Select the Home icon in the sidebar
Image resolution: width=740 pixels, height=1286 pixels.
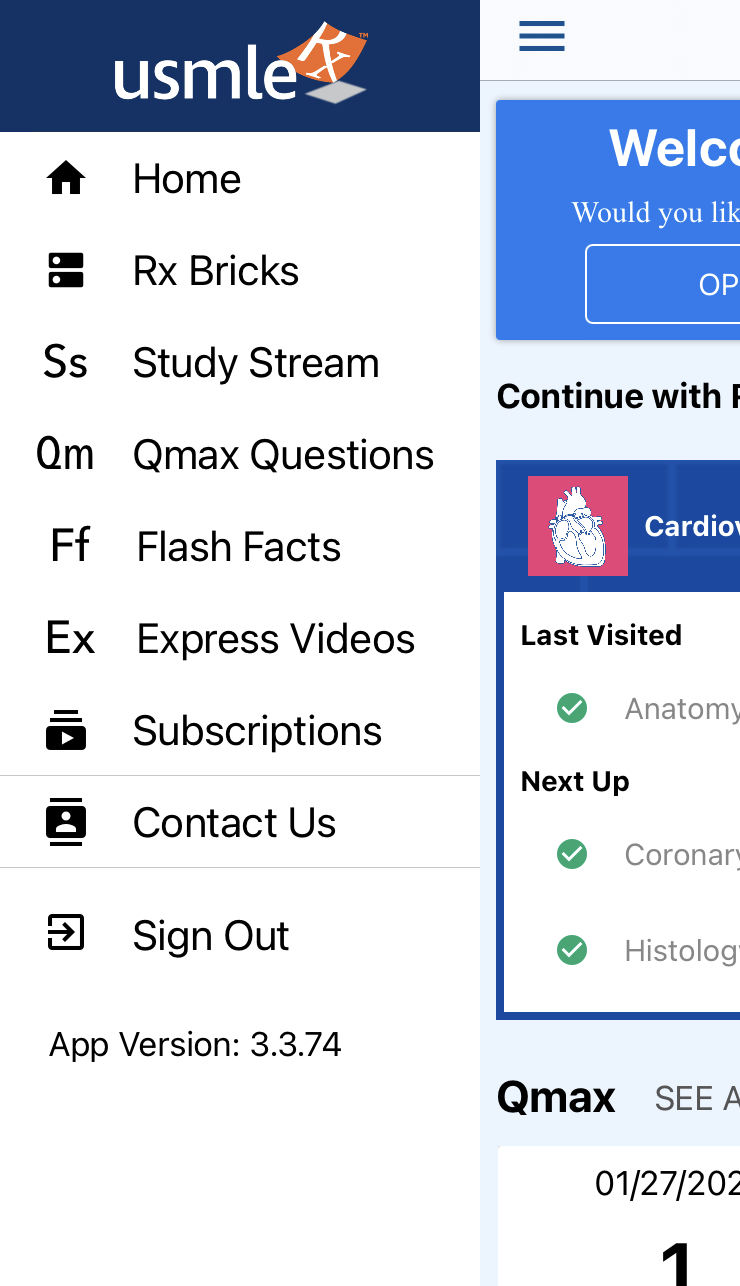(65, 178)
